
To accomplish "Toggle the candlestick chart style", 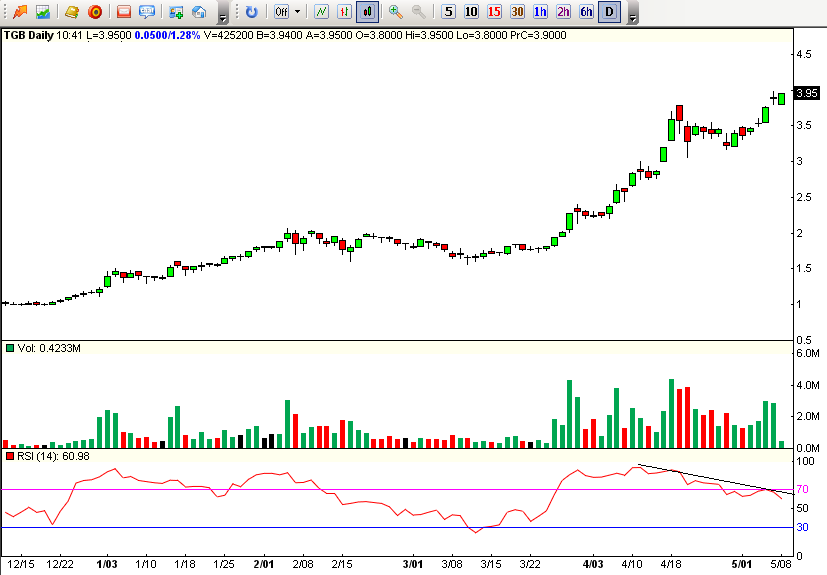I will click(368, 12).
